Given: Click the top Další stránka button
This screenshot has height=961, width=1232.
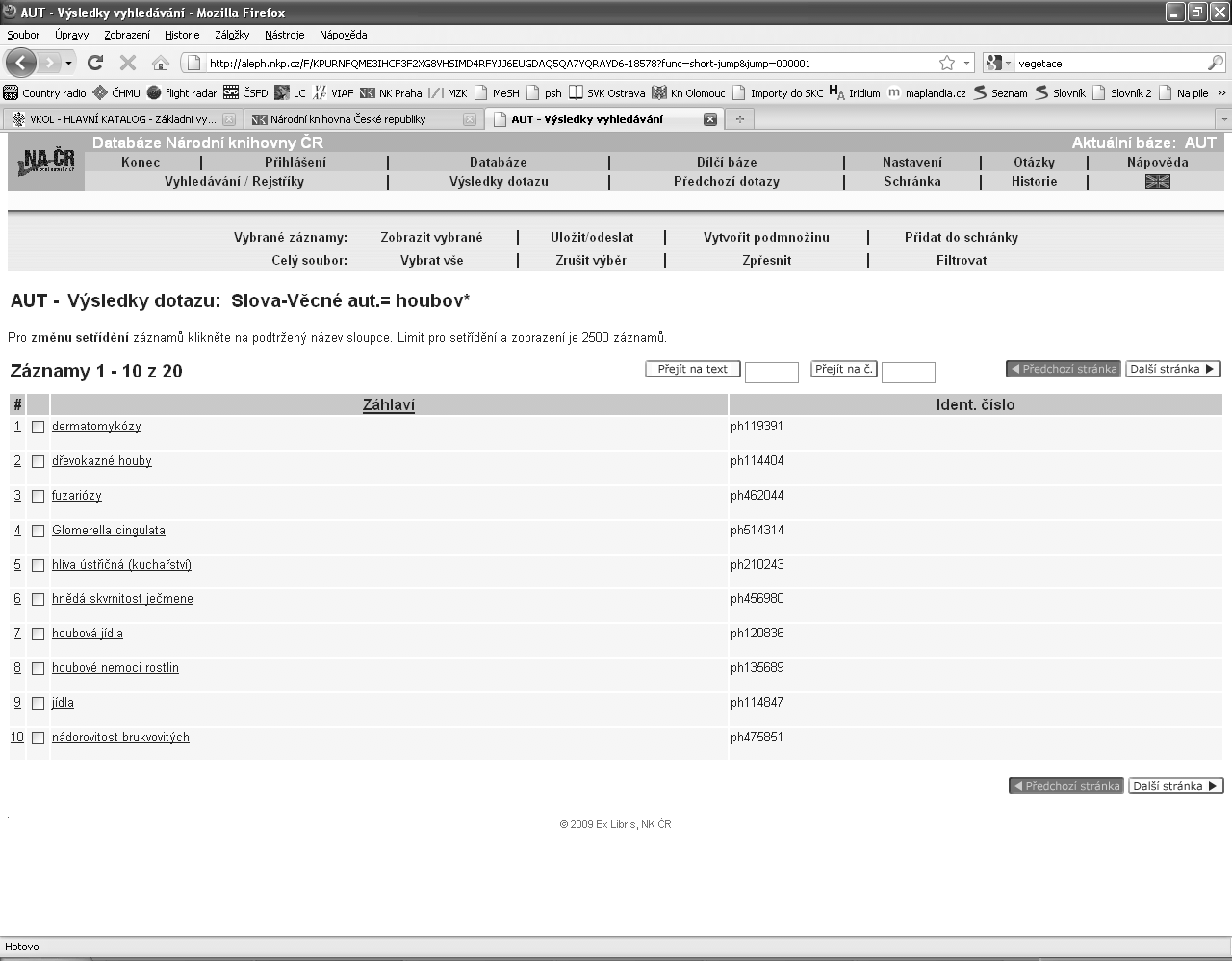Looking at the screenshot, I should tap(1172, 369).
